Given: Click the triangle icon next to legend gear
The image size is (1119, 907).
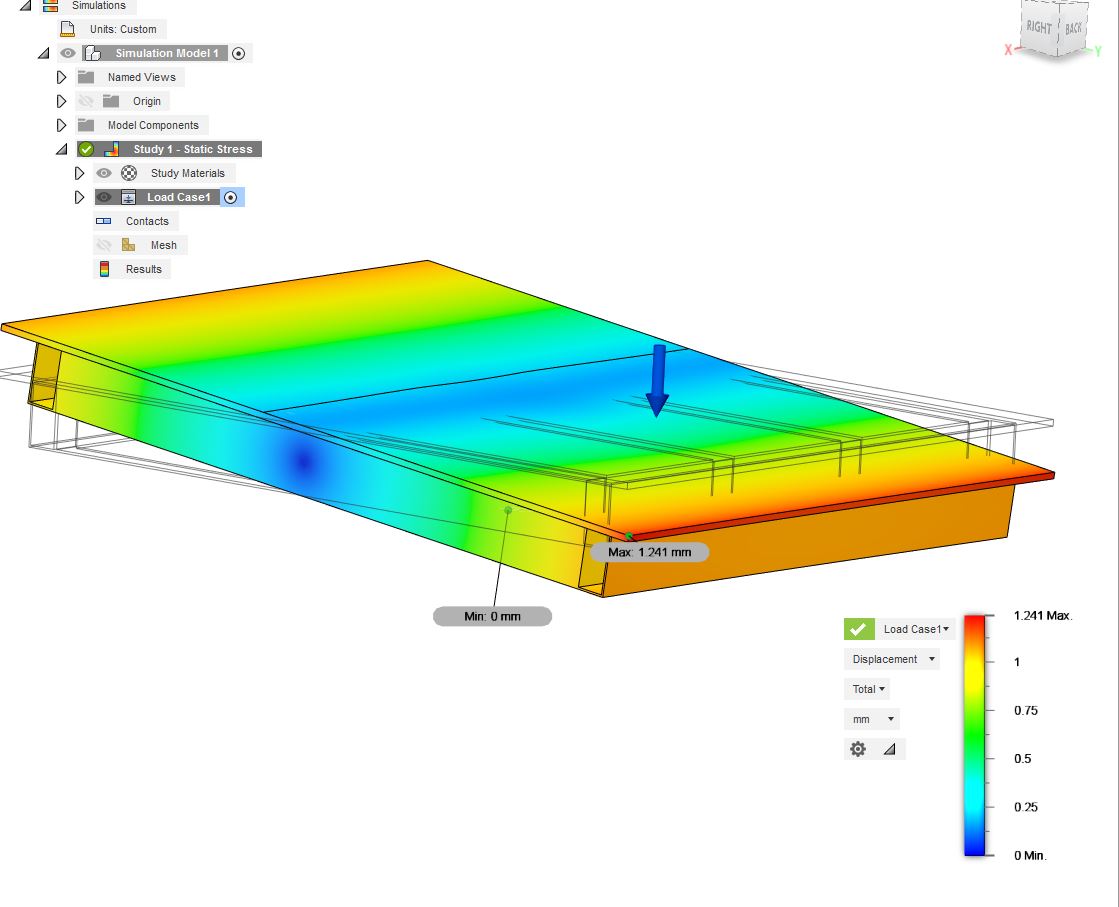Looking at the screenshot, I should [x=889, y=749].
